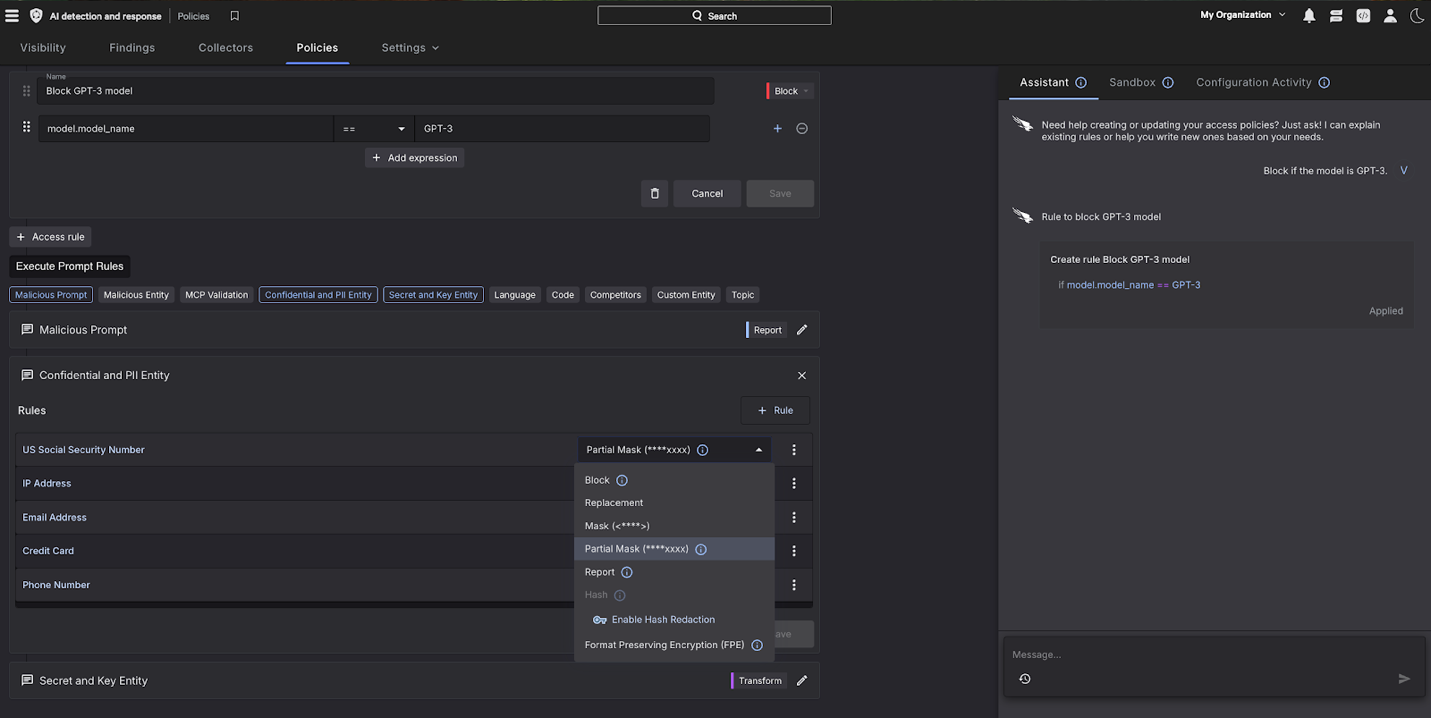Expand the == operator dropdown

point(374,129)
